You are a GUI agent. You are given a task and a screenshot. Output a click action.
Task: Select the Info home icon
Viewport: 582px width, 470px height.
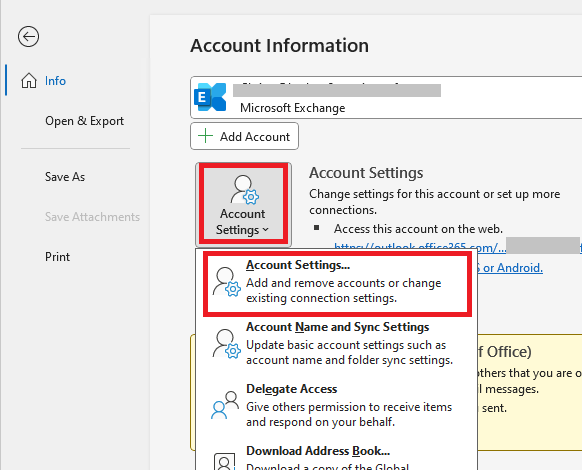click(29, 81)
